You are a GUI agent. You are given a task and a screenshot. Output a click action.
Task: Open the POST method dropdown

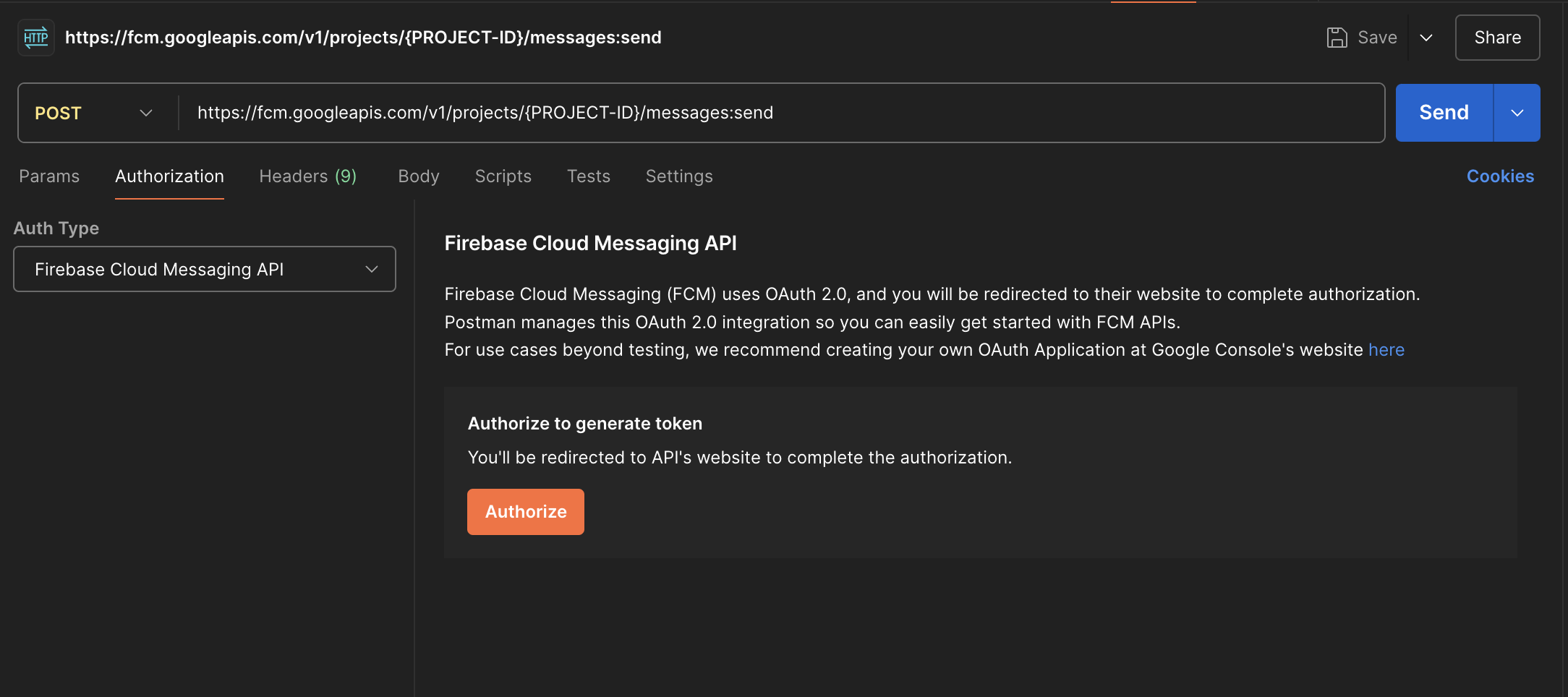(x=94, y=113)
